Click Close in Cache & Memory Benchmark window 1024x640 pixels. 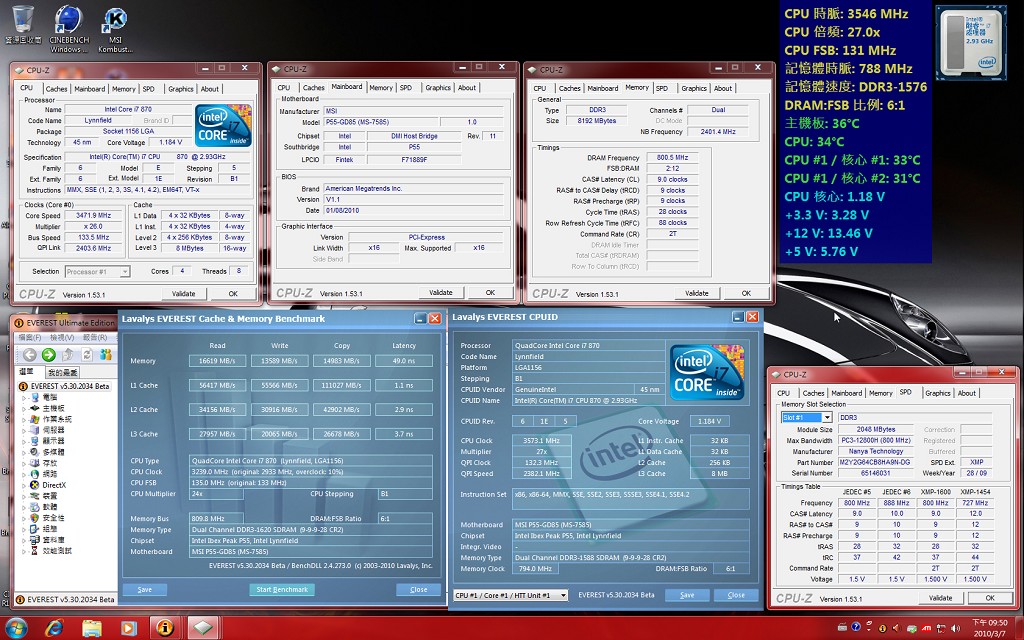click(419, 590)
